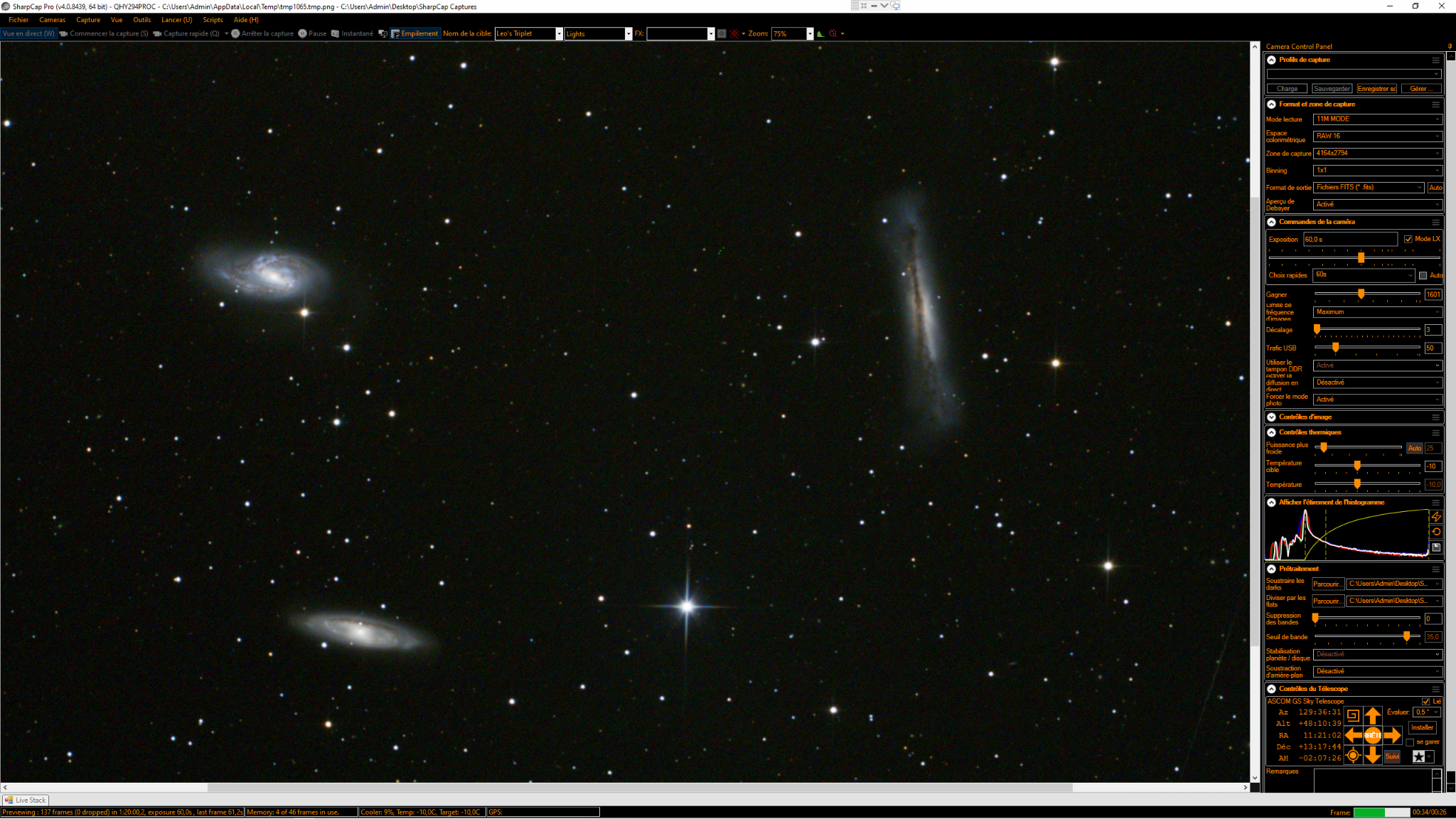Switch to the Live Stack tab
Screen dimensions: 1456x819
pyautogui.click(x=26, y=800)
